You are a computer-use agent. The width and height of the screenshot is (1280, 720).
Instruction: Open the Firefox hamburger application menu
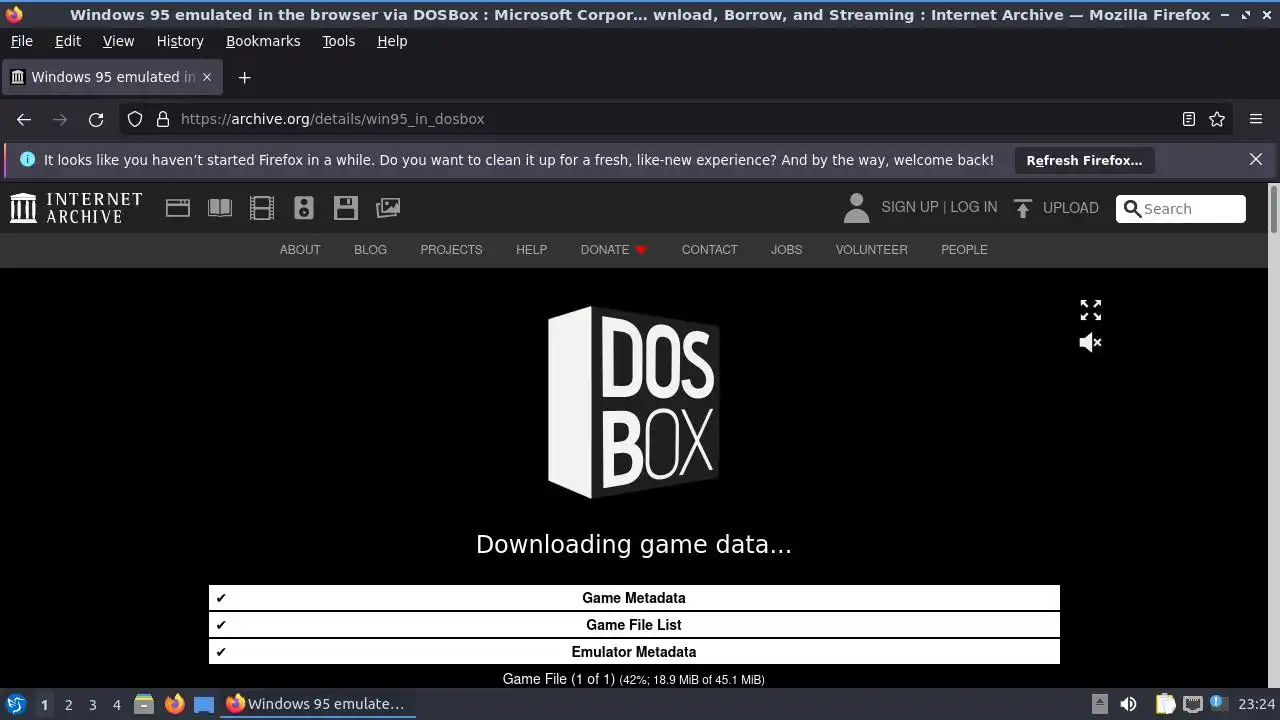[x=1256, y=119]
